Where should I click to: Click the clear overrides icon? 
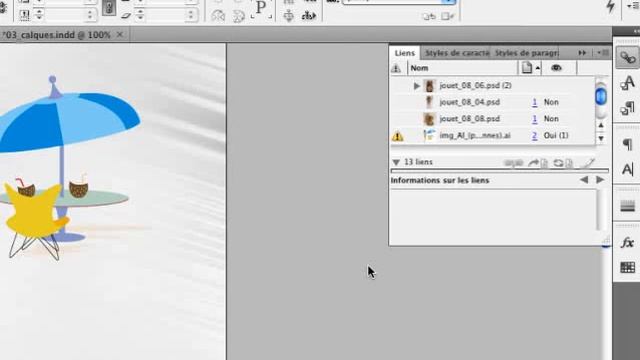point(429,16)
